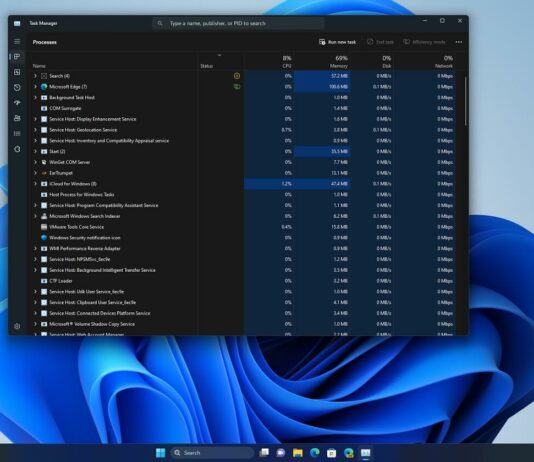Open File Explorer from the taskbar
Image resolution: width=534 pixels, height=462 pixels.
[298, 452]
